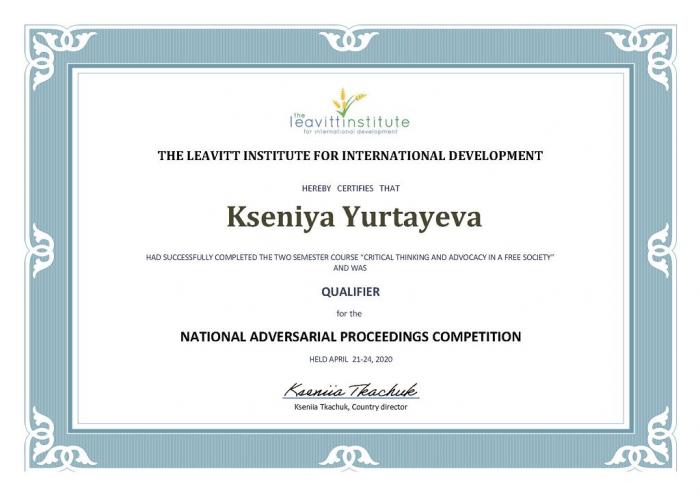Click the top center border ornament
The image size is (700, 495).
point(350,42)
